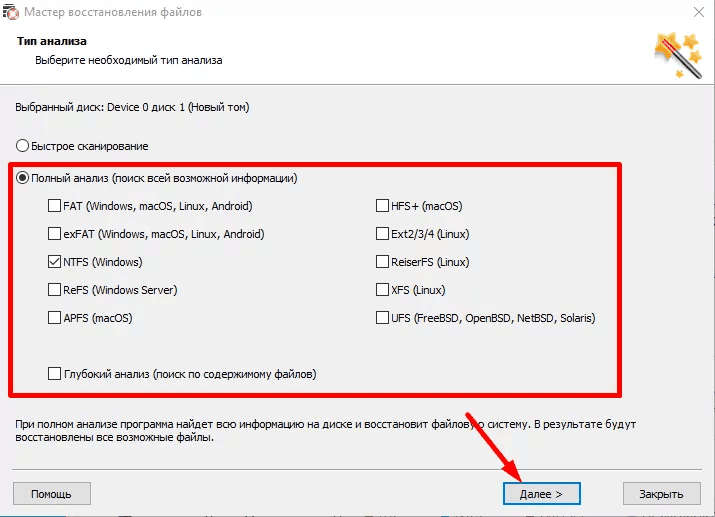This screenshot has width=715, height=517.
Task: Tick the ReiserFS (Linux) checkbox
Action: [382, 263]
